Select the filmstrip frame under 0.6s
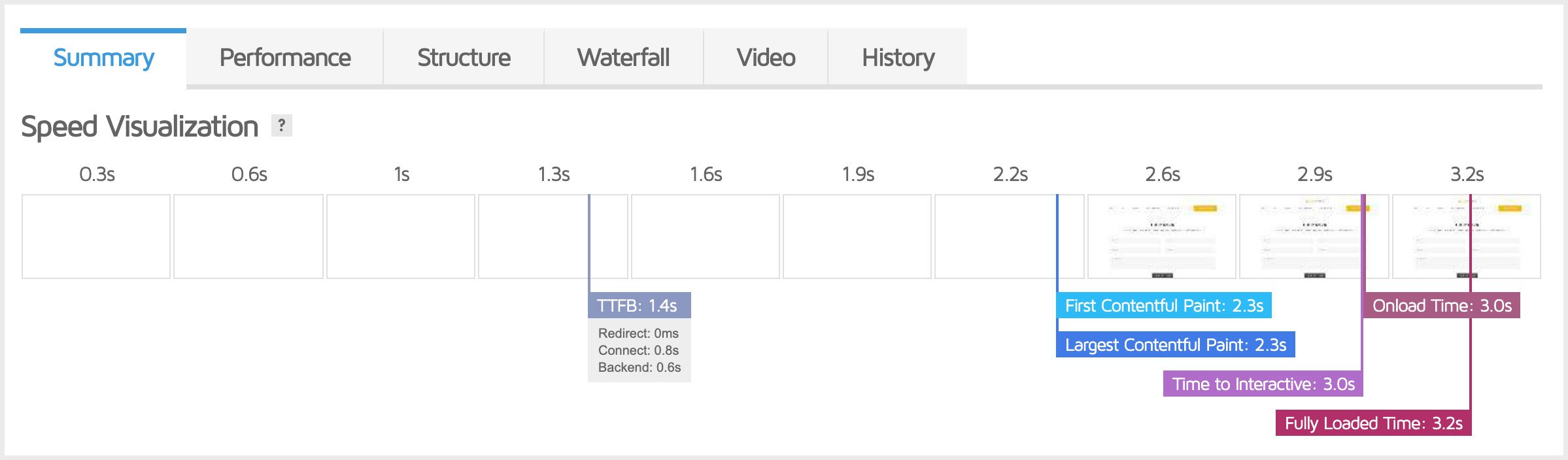The image size is (1568, 460). [x=248, y=237]
